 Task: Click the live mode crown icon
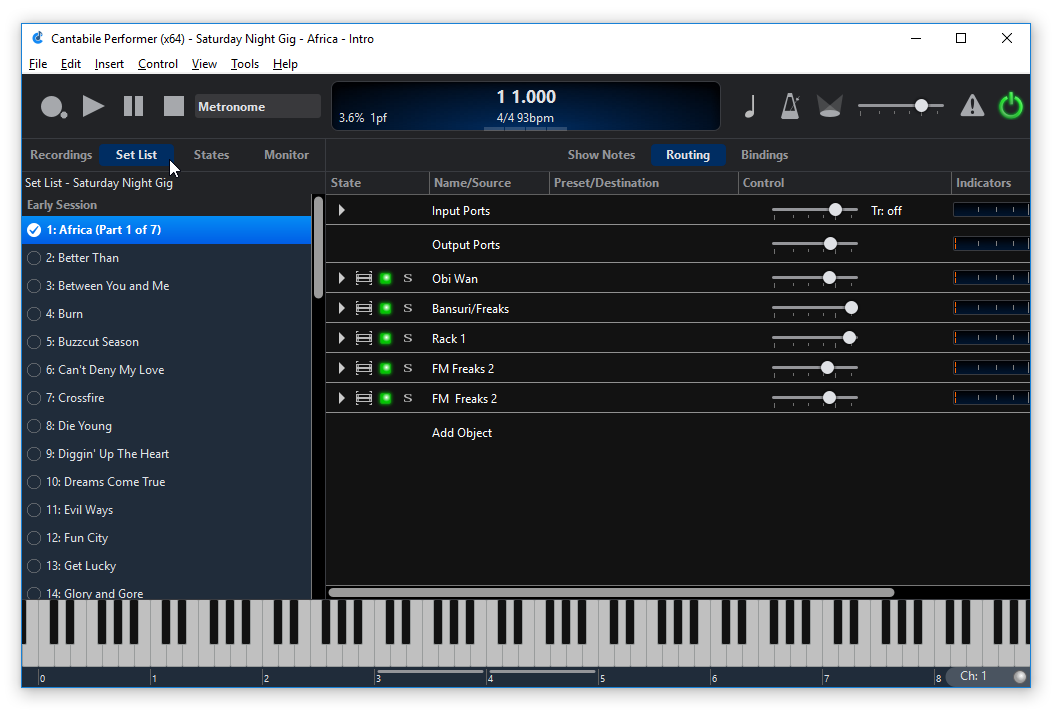830,106
